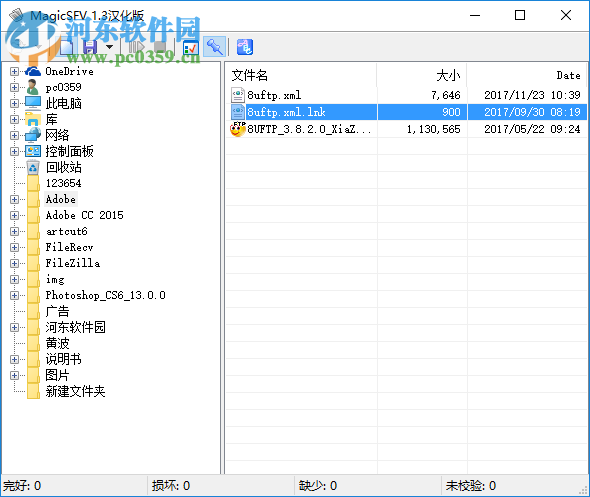The image size is (590, 497).
Task: Sort by the Date column header
Action: click(527, 75)
